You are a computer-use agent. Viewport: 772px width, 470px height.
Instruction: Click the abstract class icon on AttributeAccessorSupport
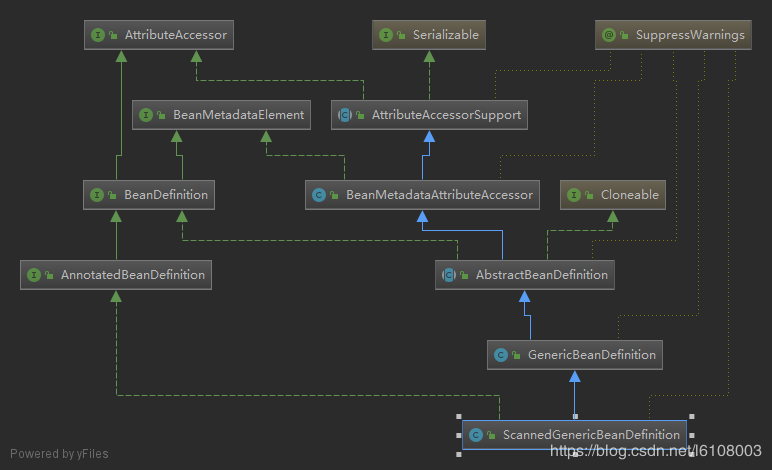[345, 115]
